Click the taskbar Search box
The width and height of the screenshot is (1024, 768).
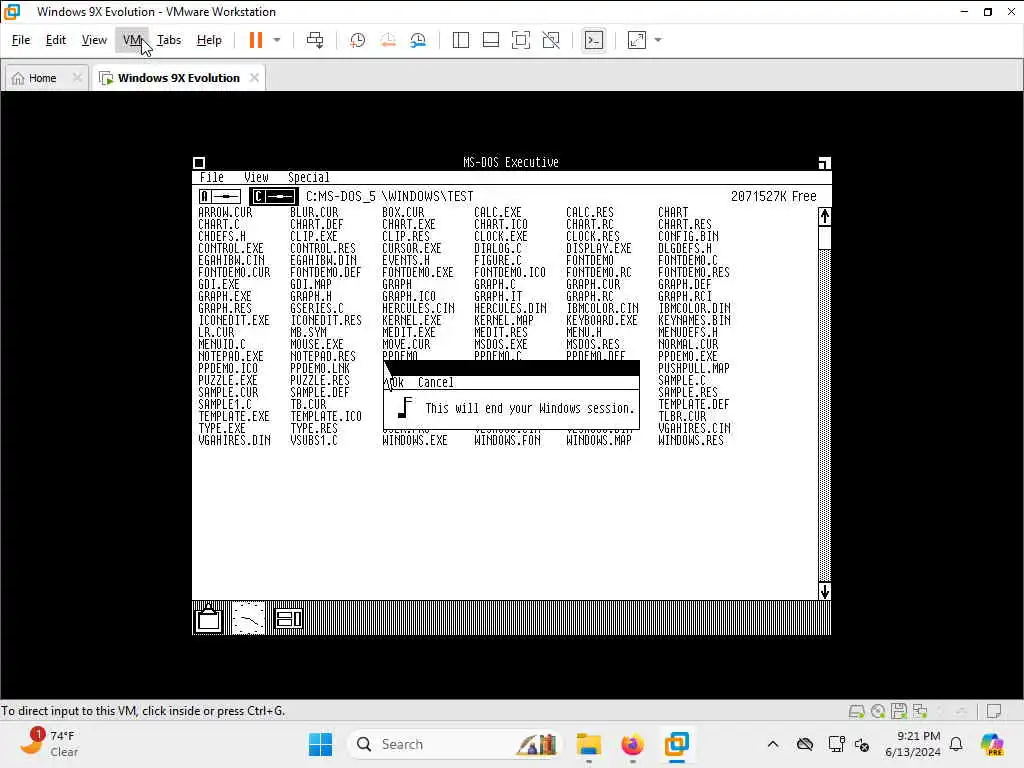(456, 744)
